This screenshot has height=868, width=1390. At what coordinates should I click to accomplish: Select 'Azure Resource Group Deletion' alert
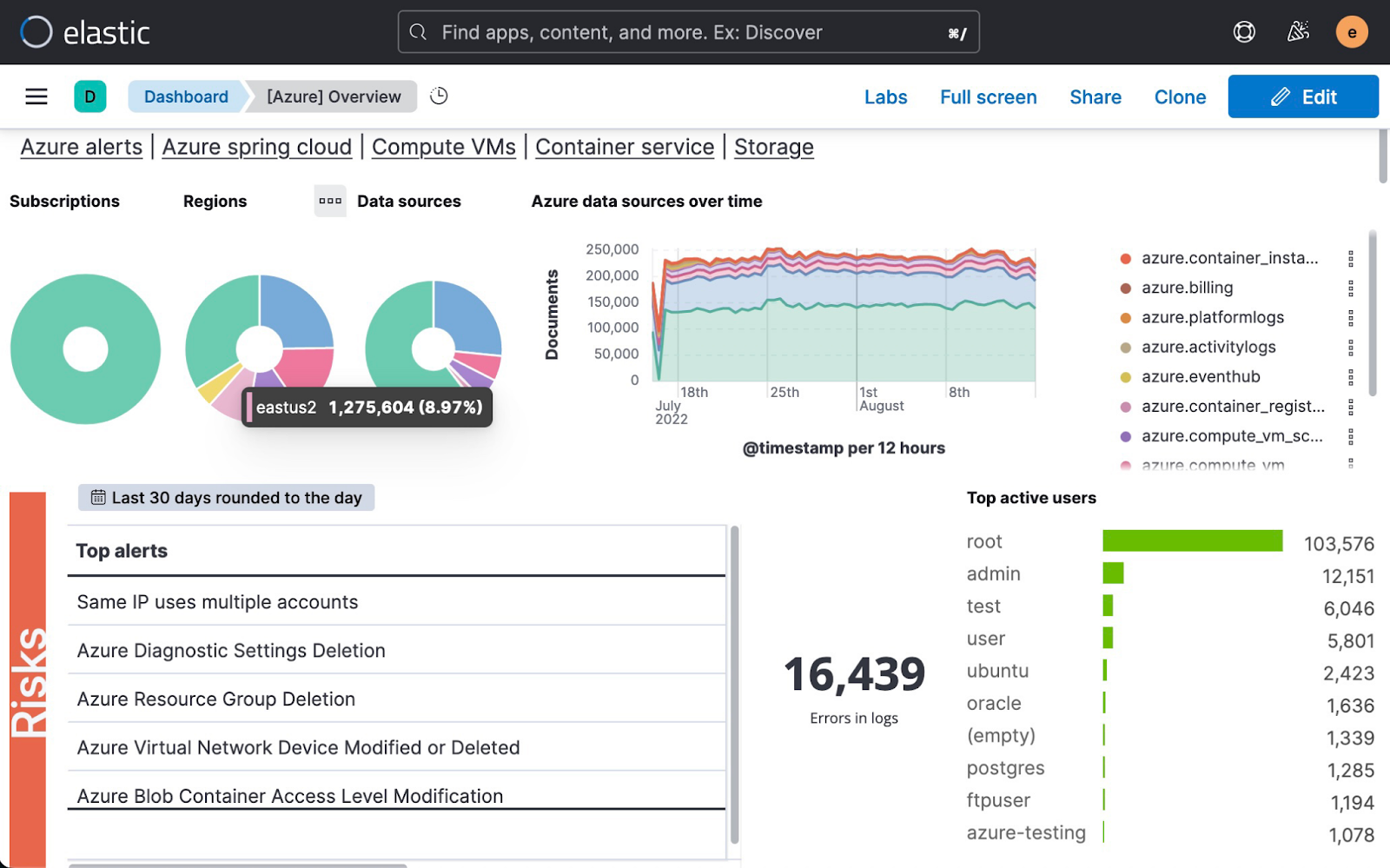(x=215, y=699)
